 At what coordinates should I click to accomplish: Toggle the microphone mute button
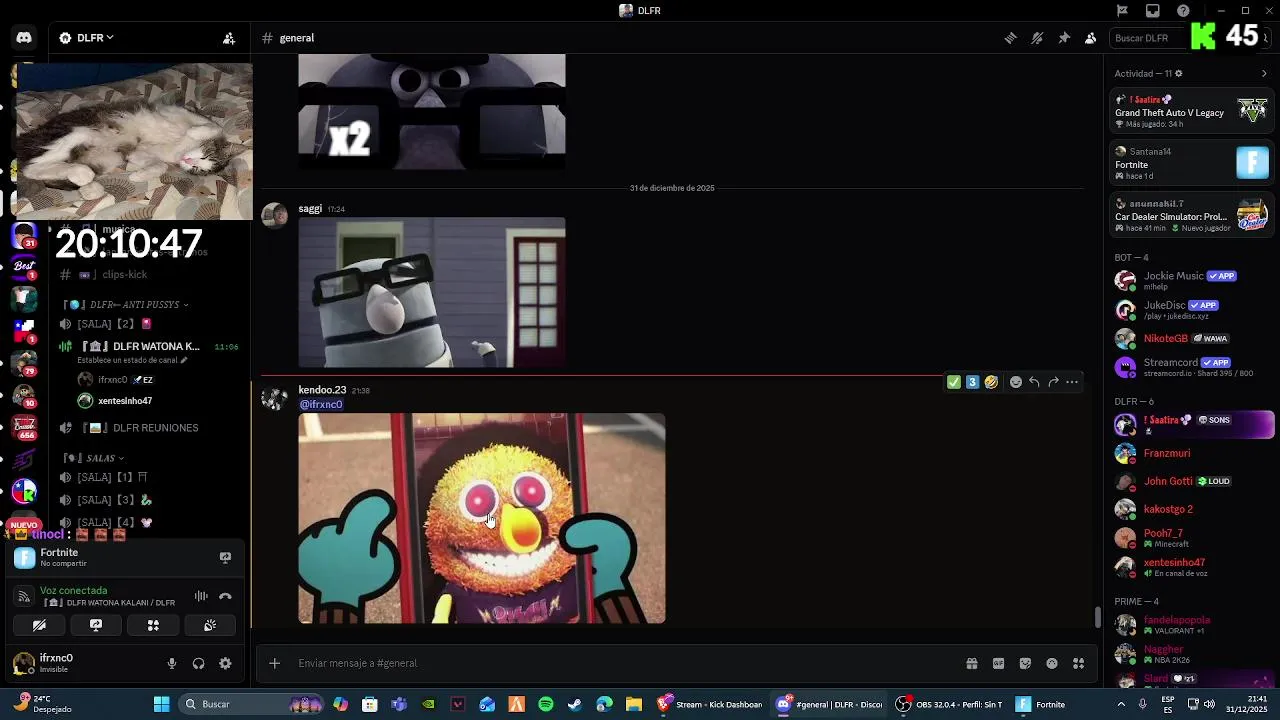172,663
